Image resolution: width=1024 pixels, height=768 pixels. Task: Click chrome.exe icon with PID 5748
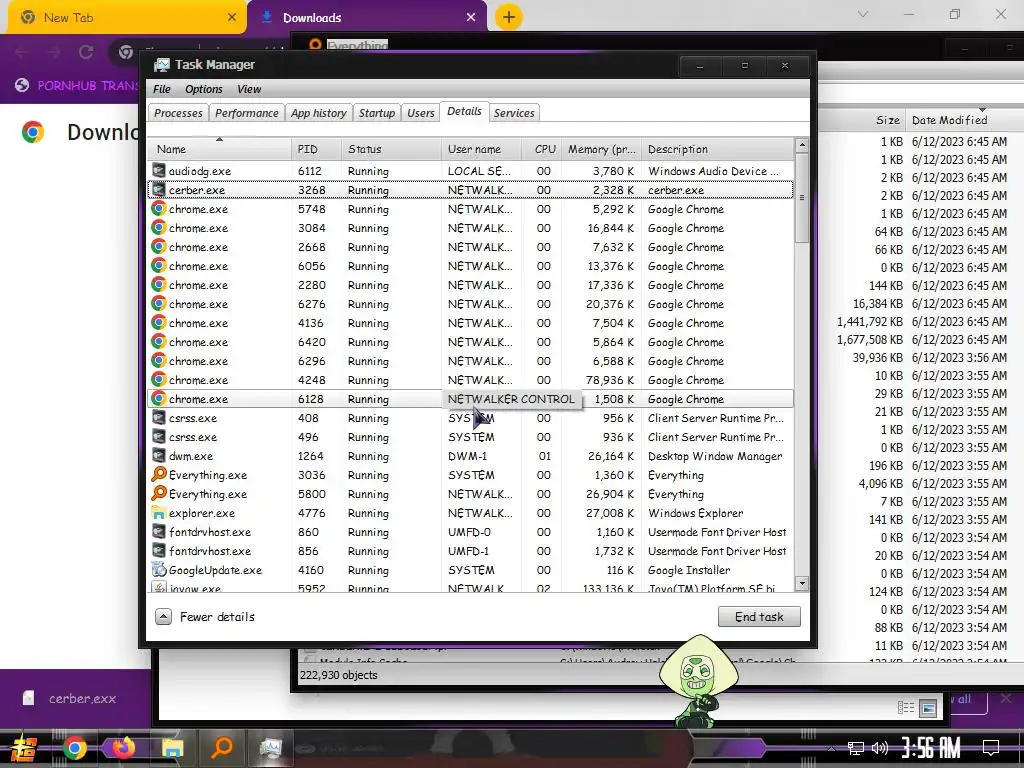158,209
